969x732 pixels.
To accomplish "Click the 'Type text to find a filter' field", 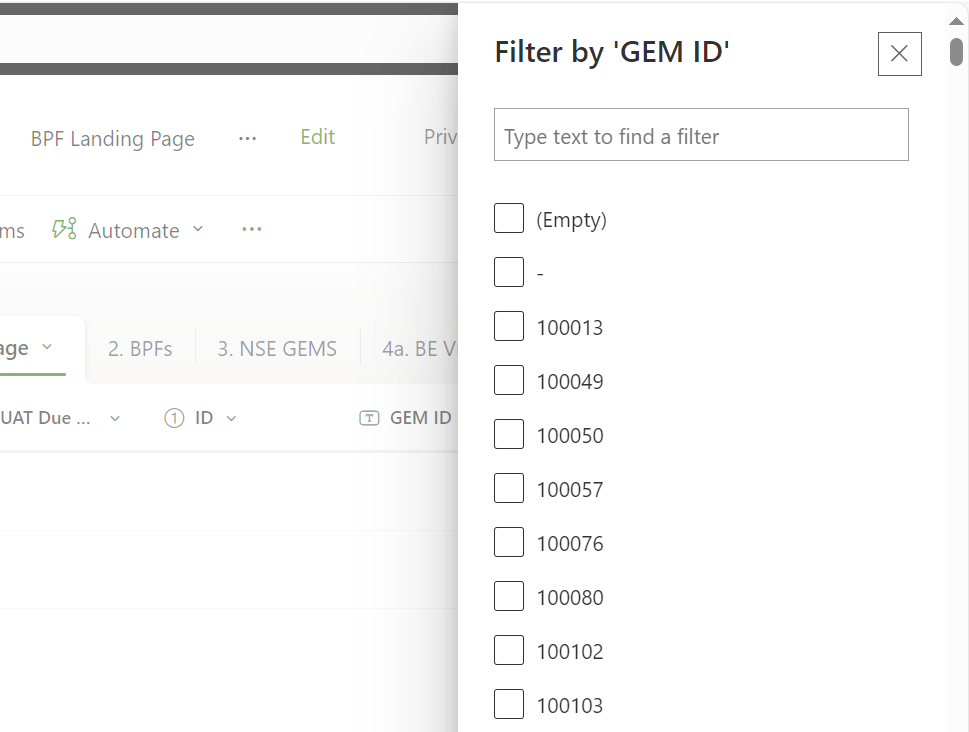I will click(x=701, y=135).
